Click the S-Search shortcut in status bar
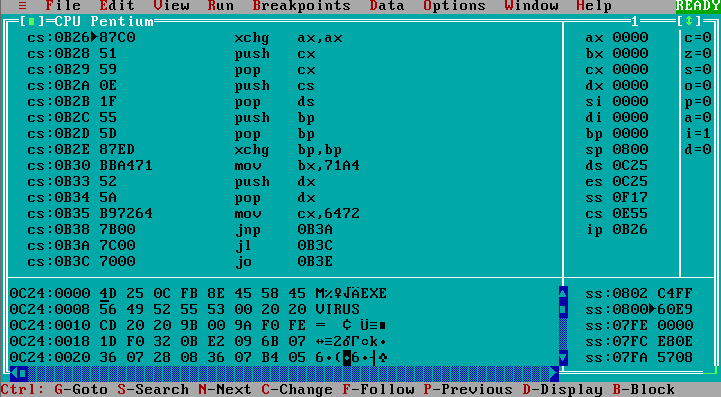The height and width of the screenshot is (397, 721). (x=153, y=389)
